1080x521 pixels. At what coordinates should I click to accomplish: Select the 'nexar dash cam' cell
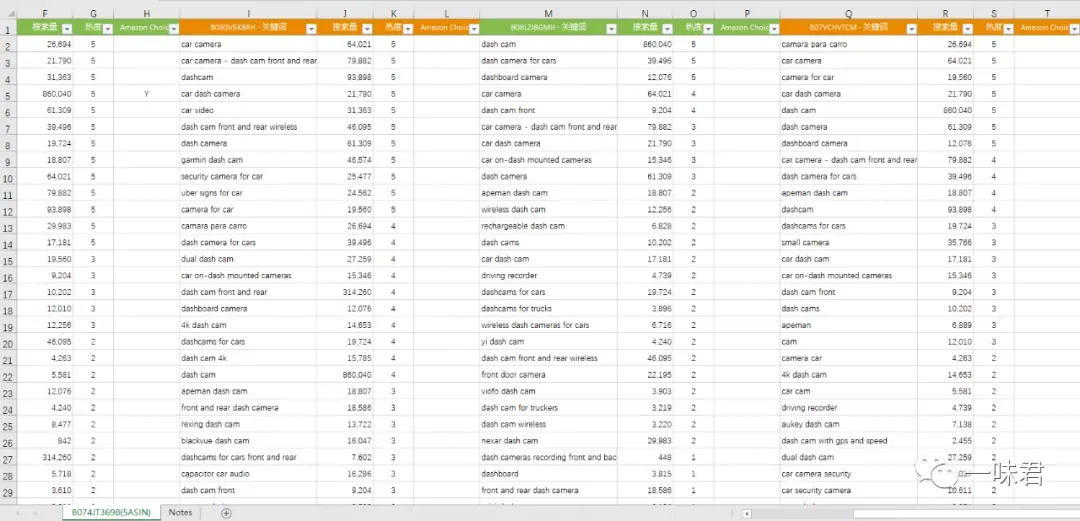(x=548, y=441)
